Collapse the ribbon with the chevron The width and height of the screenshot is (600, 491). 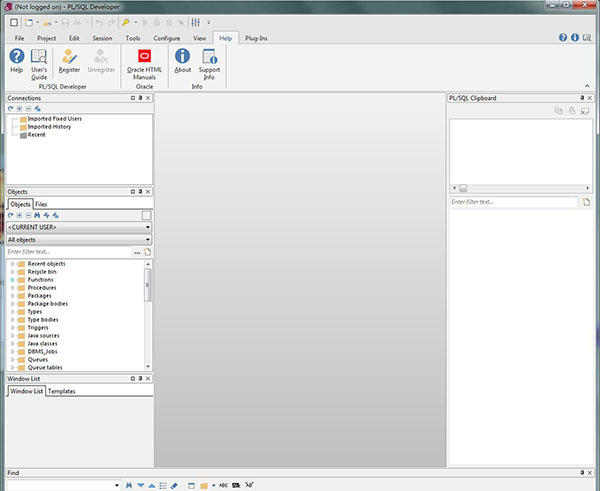587,86
